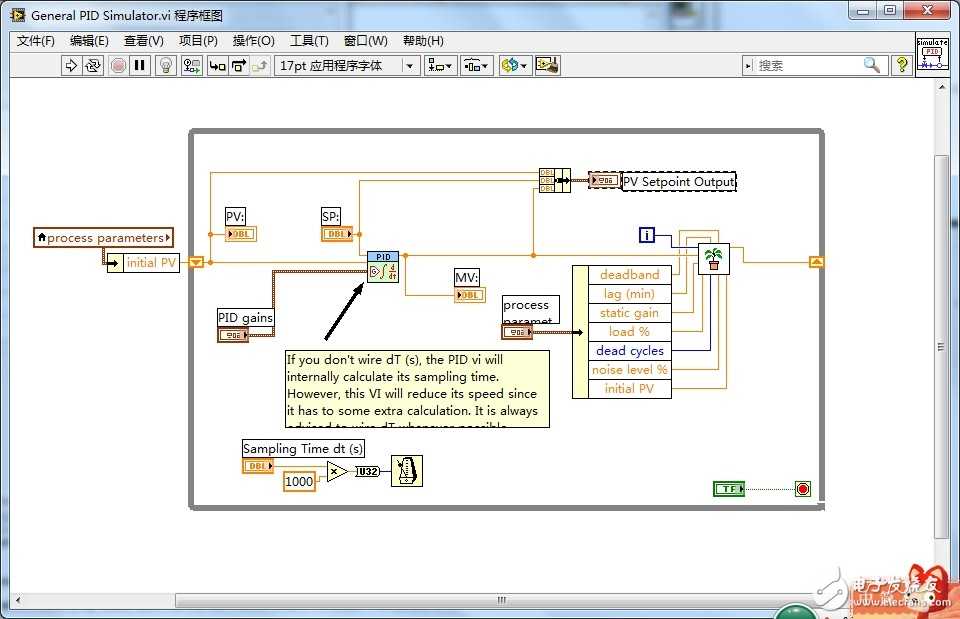Open the 工具(T) menu
Screen dimensions: 960x619
click(x=309, y=40)
